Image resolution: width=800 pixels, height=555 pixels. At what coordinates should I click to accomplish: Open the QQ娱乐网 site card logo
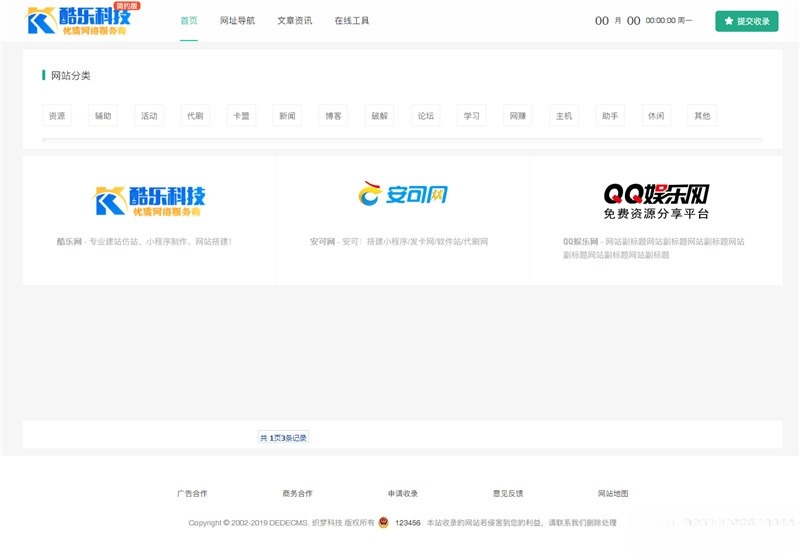(656, 201)
